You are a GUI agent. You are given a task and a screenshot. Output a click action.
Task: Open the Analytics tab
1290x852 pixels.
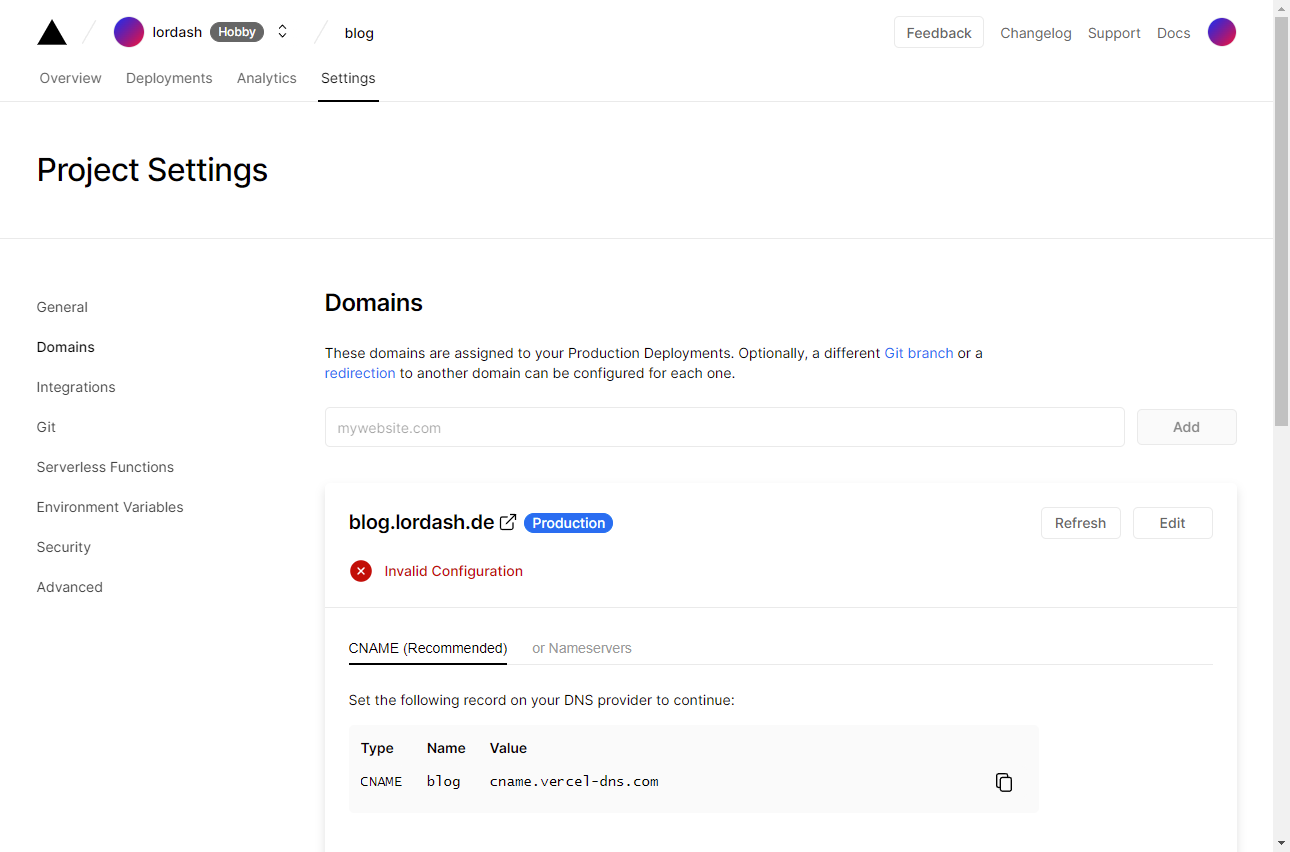click(x=267, y=78)
